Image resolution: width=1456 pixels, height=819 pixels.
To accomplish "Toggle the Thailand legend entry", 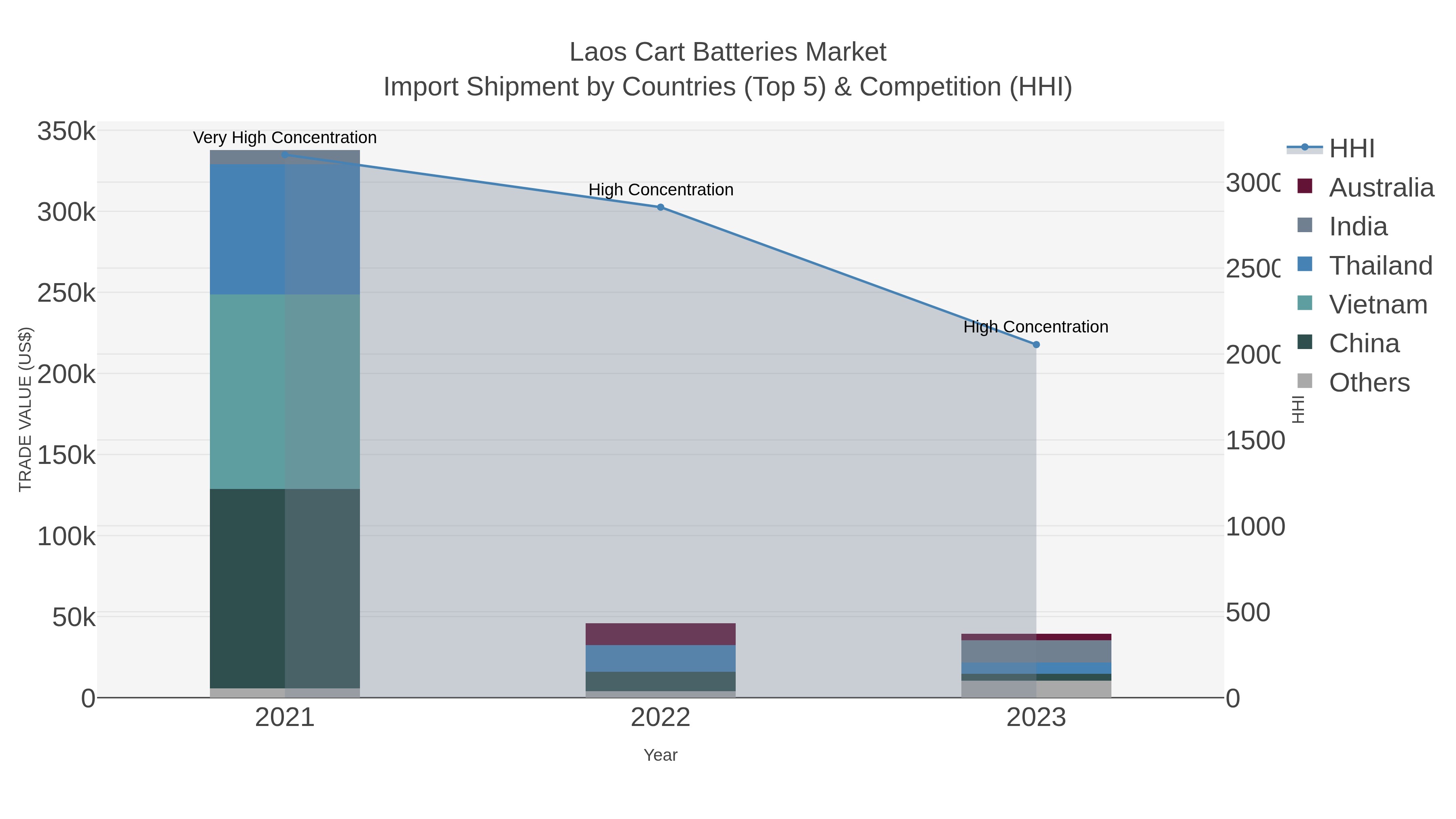I will point(1365,266).
